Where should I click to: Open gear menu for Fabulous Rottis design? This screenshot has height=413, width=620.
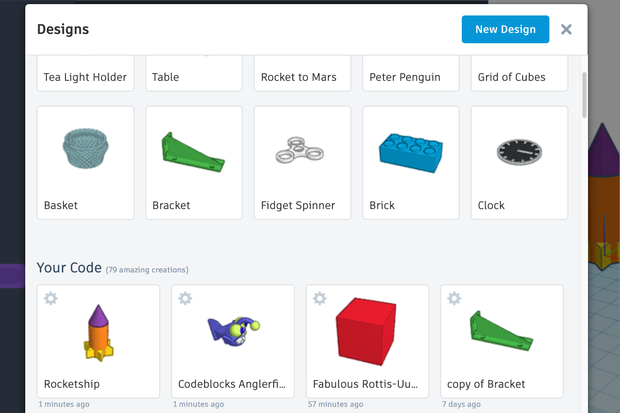320,299
